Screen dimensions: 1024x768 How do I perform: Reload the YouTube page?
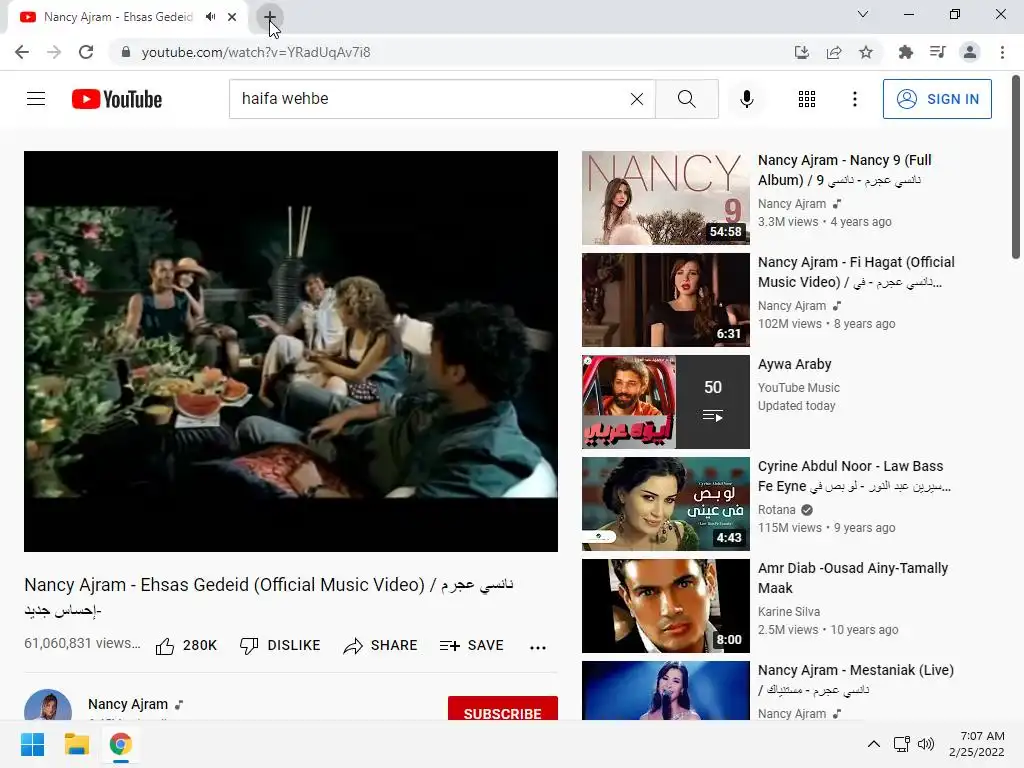(86, 52)
